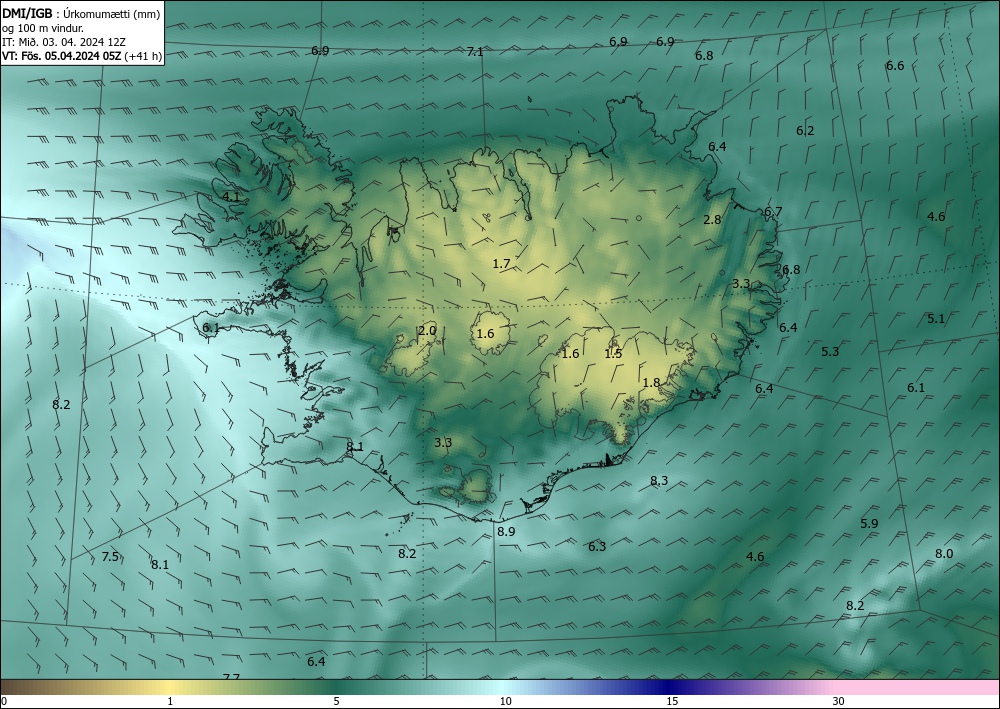Click the 1.5 value on Vatnajökull glacier

pos(614,353)
